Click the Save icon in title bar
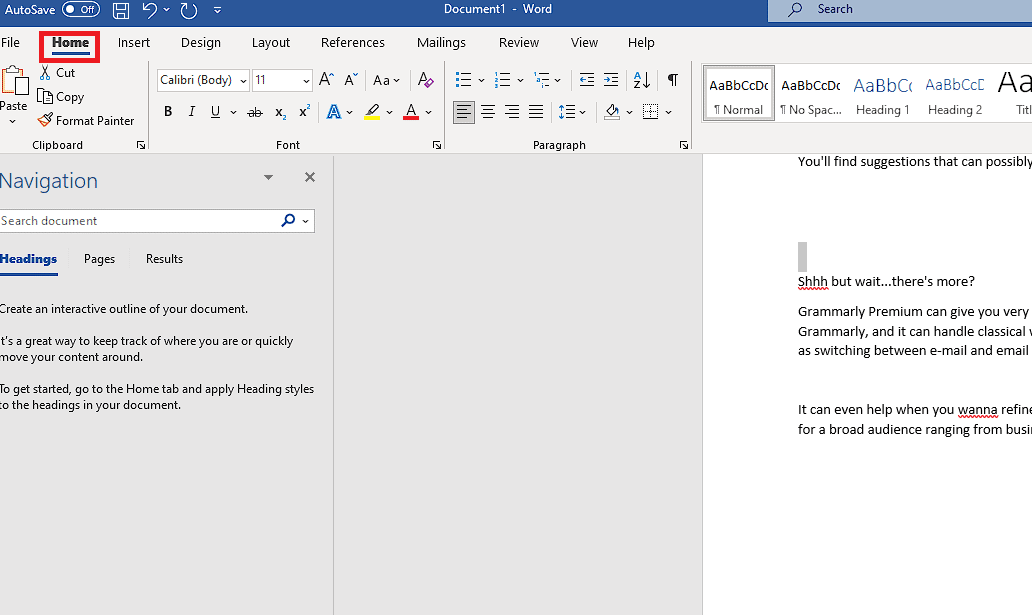1032x615 pixels. point(121,10)
